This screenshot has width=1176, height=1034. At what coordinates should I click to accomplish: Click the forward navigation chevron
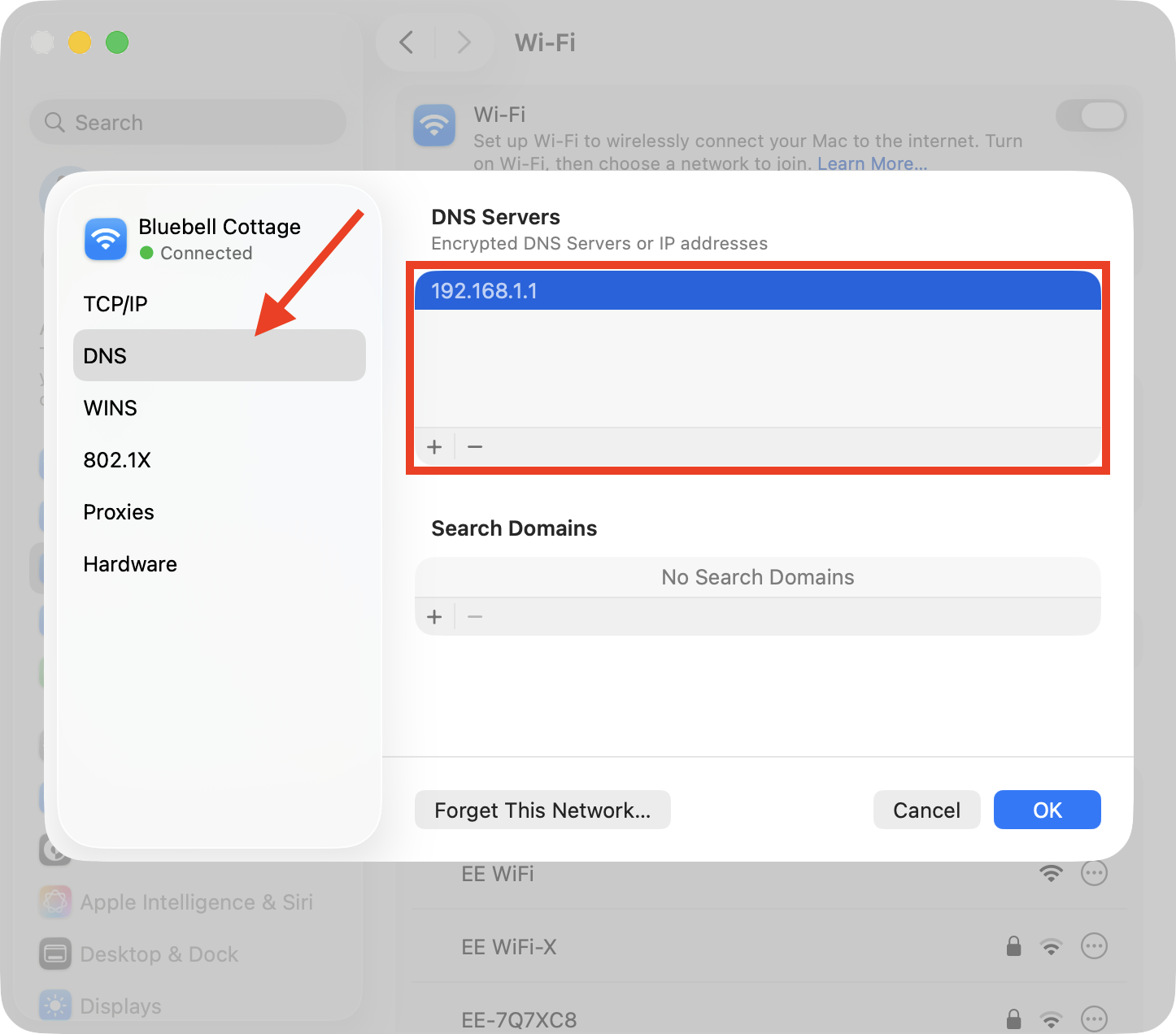coord(464,42)
